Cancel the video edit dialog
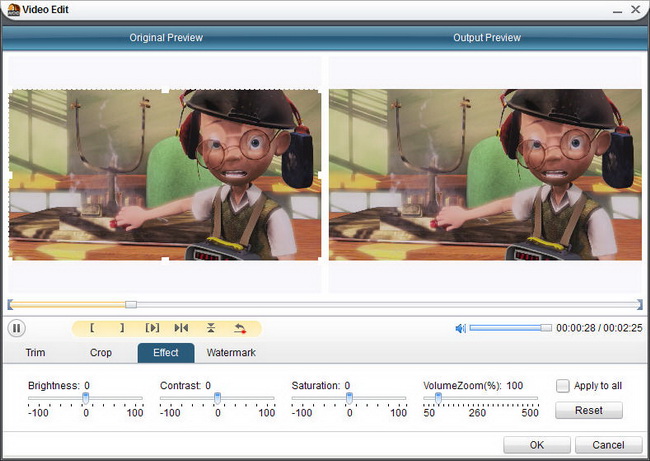 coord(608,445)
